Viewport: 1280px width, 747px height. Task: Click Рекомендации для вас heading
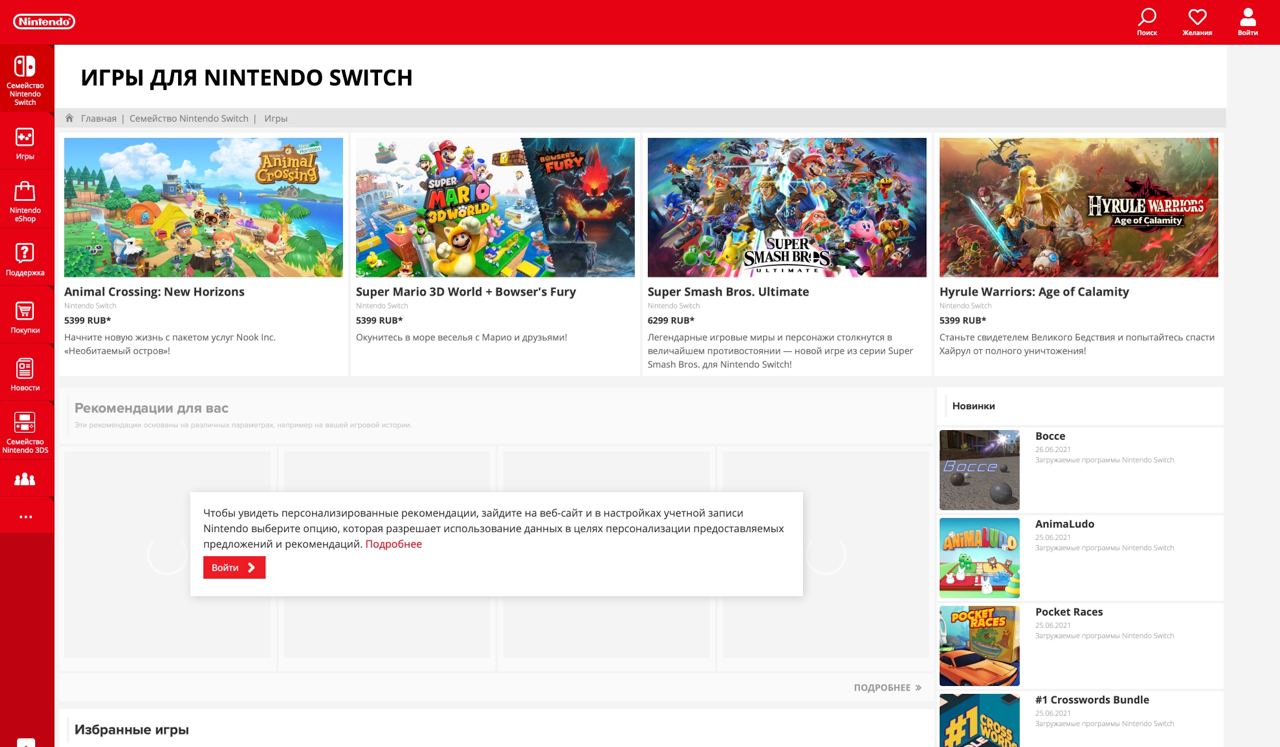(x=151, y=408)
